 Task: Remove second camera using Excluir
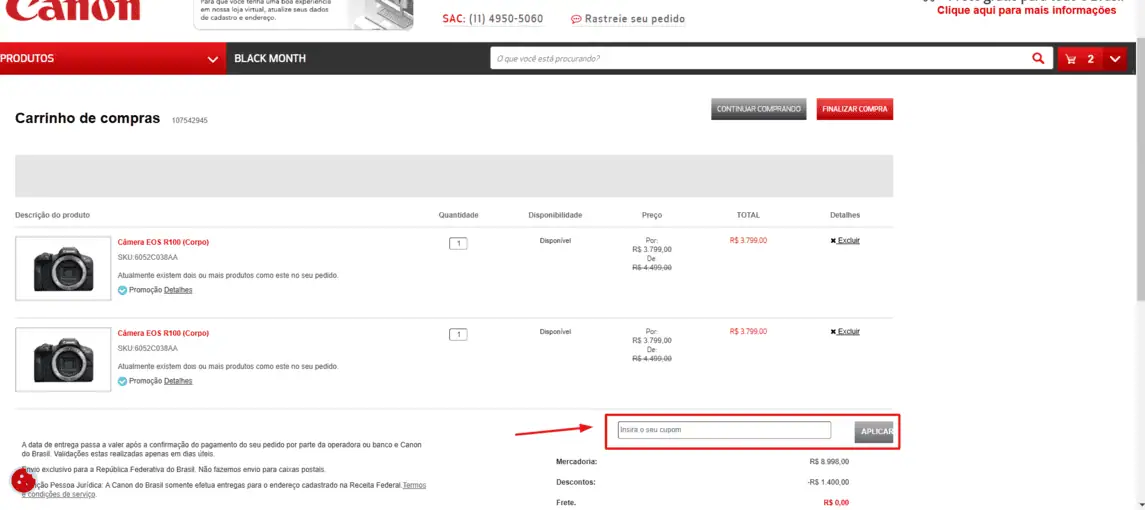845,332
